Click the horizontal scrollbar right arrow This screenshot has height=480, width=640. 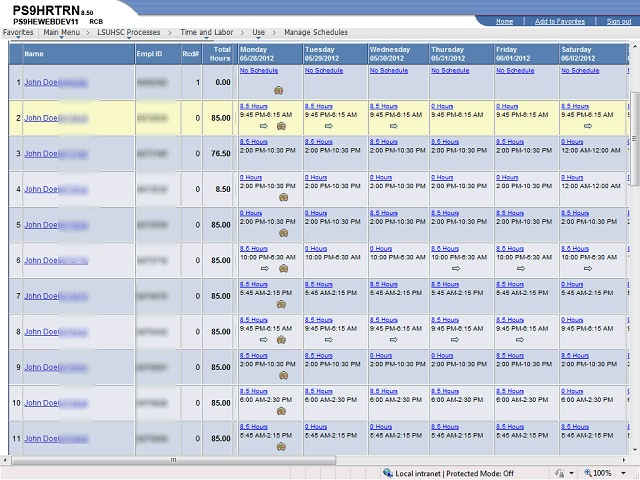tap(624, 460)
